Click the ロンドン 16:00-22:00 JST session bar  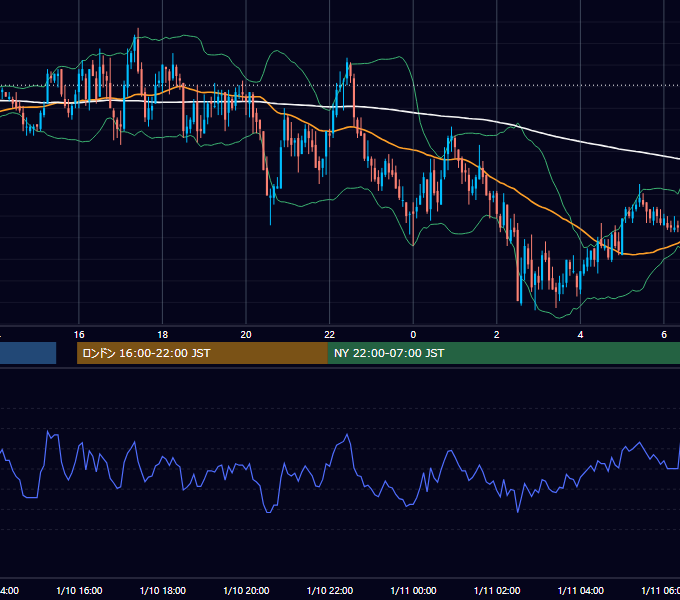click(202, 353)
